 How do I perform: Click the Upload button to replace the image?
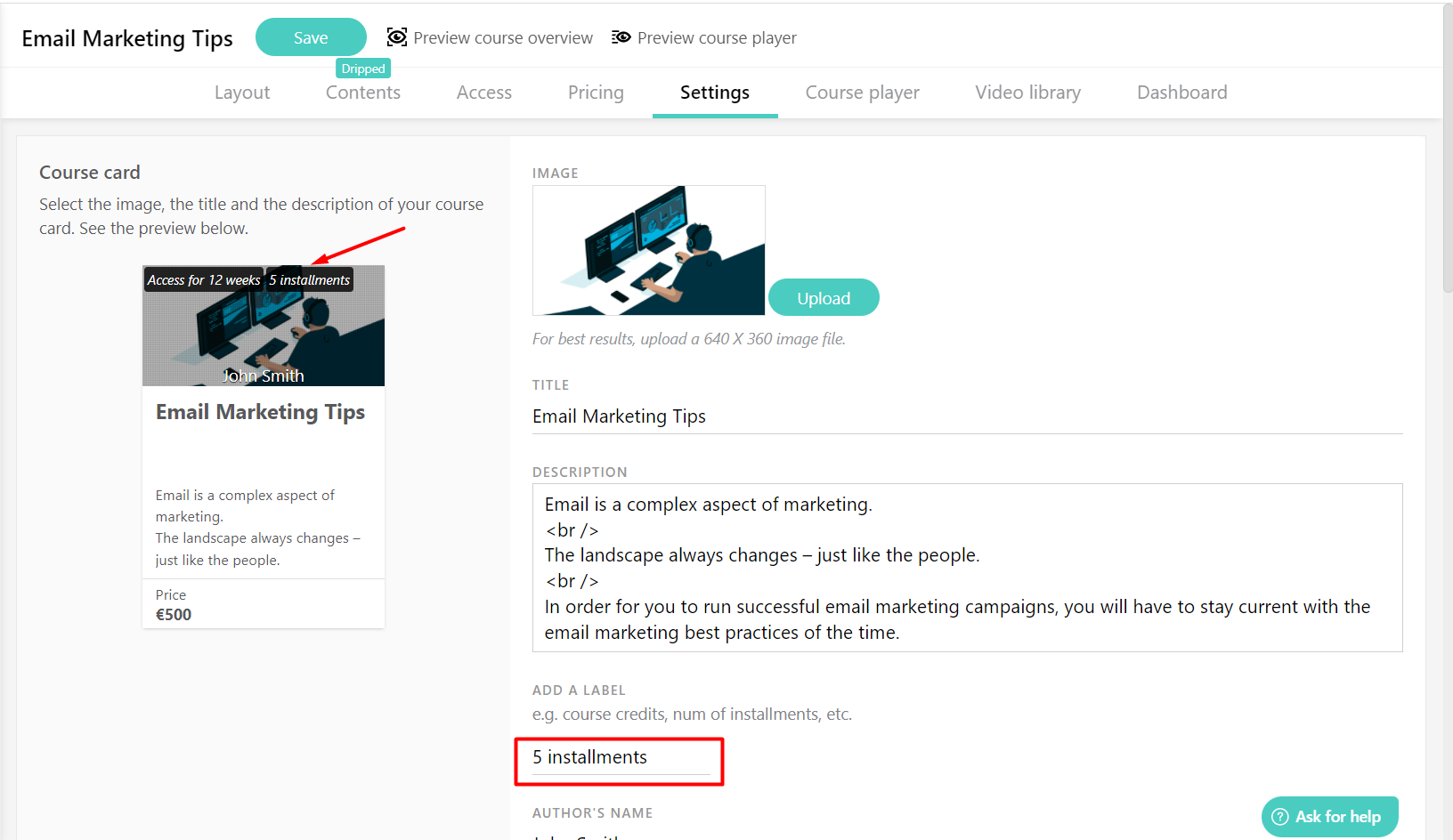tap(823, 297)
